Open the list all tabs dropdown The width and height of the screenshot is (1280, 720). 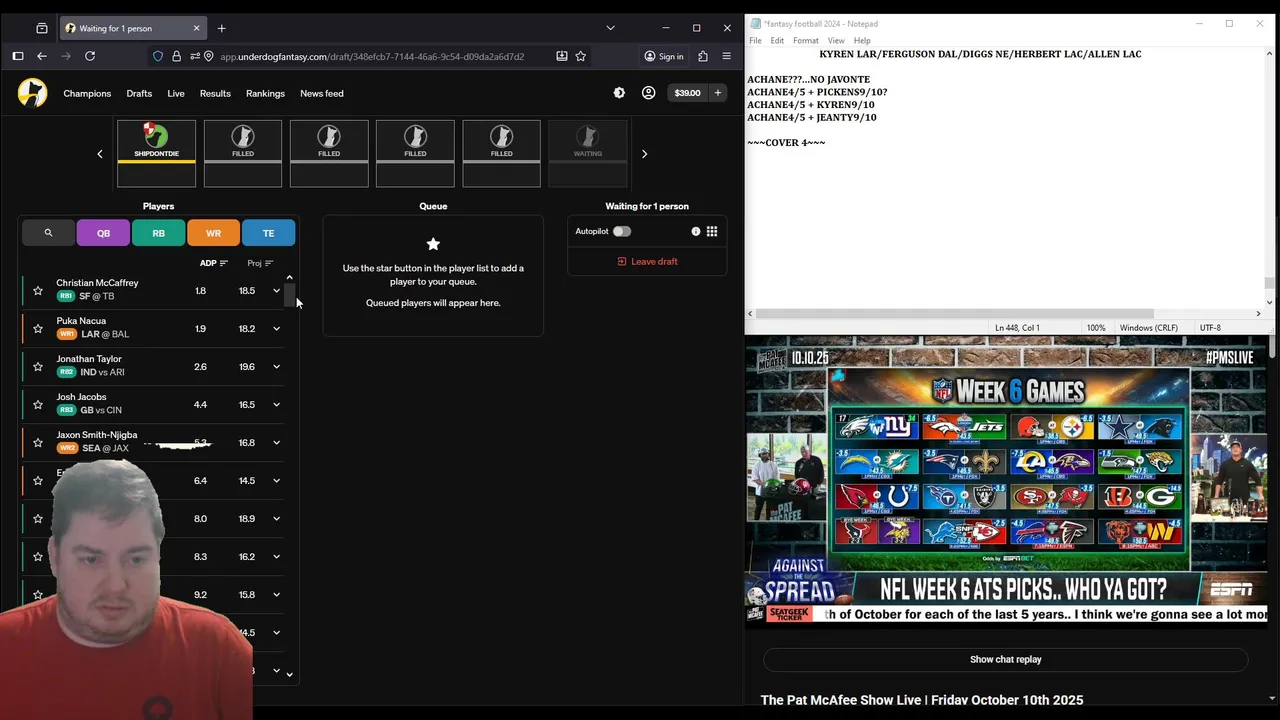click(610, 28)
